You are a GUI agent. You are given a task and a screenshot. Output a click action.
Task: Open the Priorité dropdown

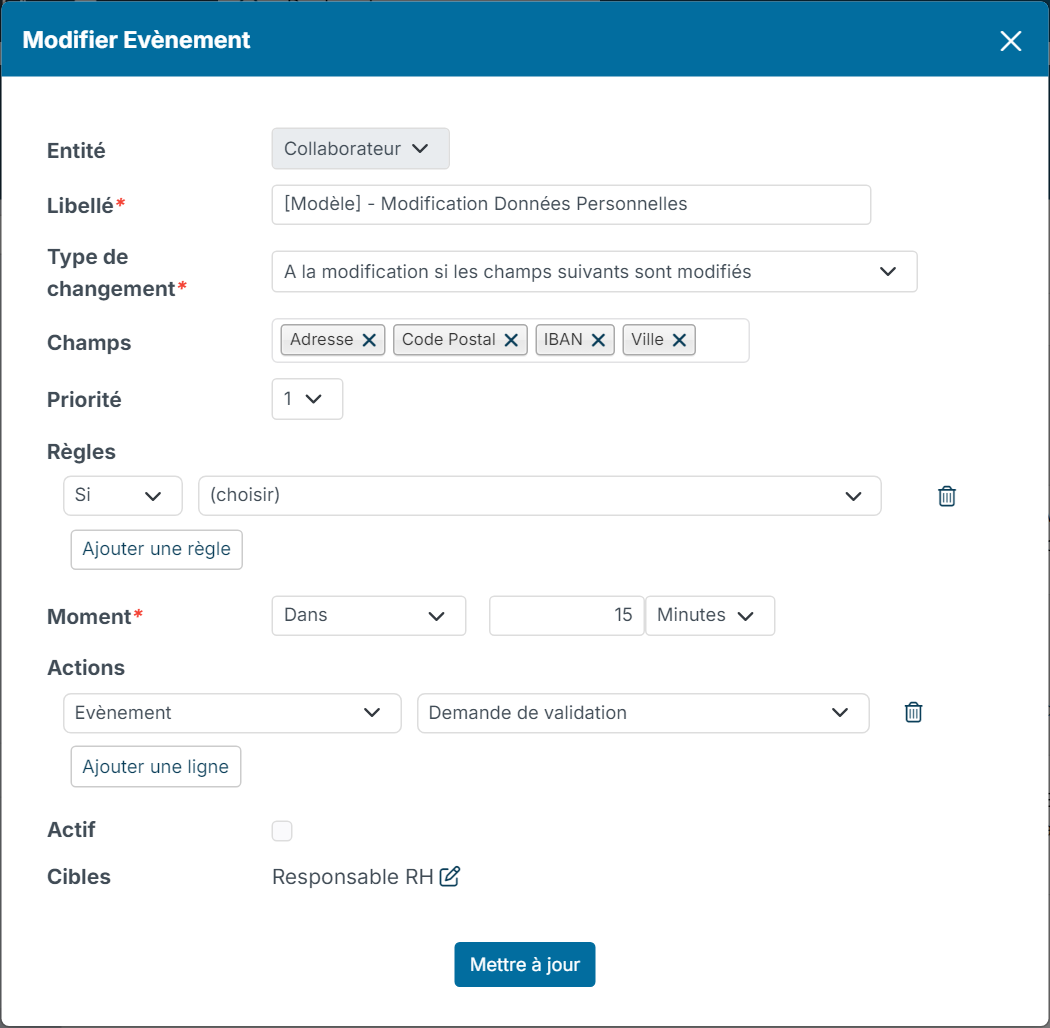coord(307,399)
